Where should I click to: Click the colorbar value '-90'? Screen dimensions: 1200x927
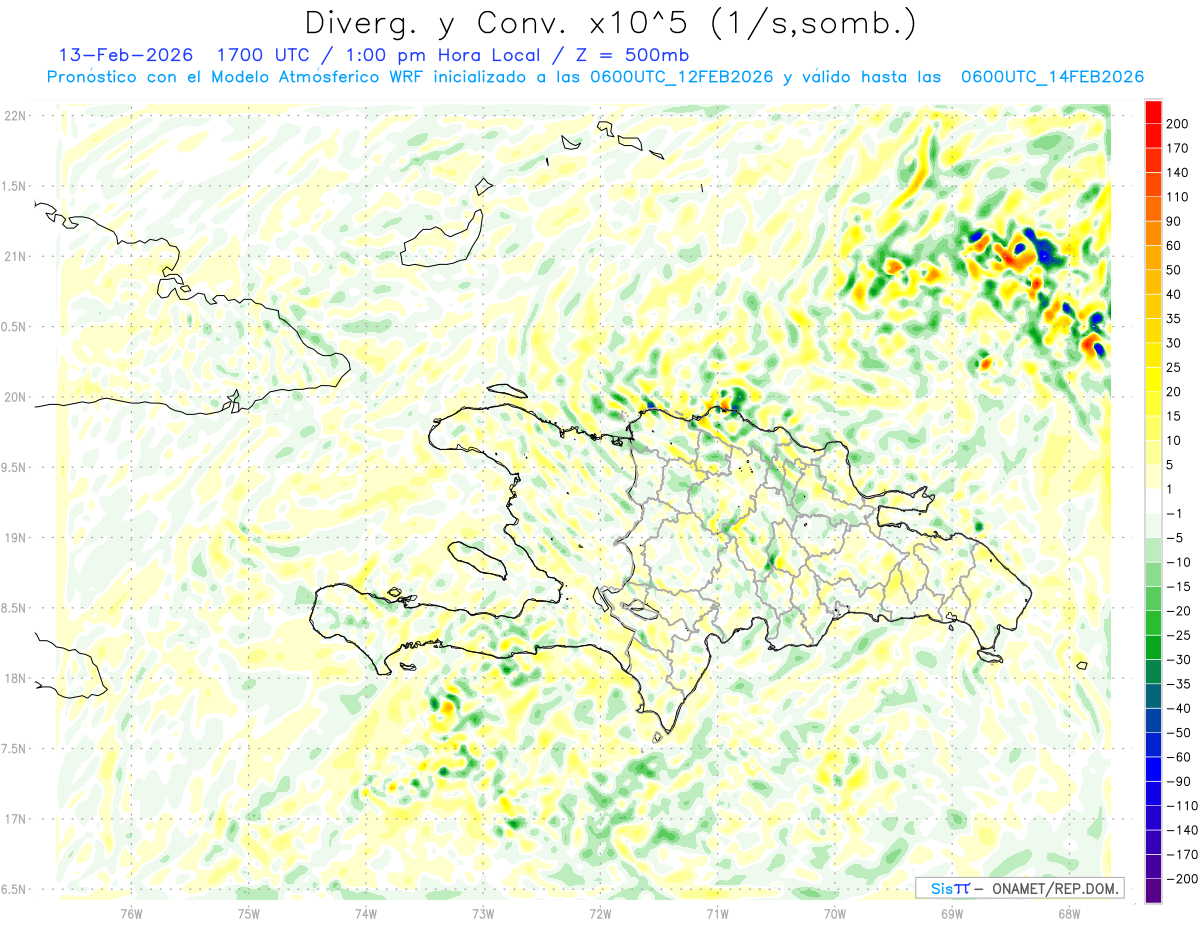(x=1177, y=781)
